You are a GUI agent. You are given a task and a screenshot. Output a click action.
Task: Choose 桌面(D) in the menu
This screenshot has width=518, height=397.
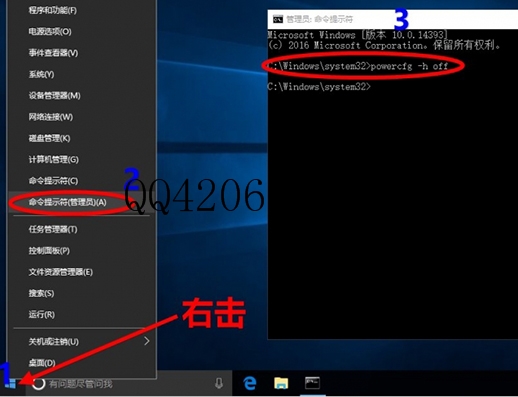click(x=42, y=362)
